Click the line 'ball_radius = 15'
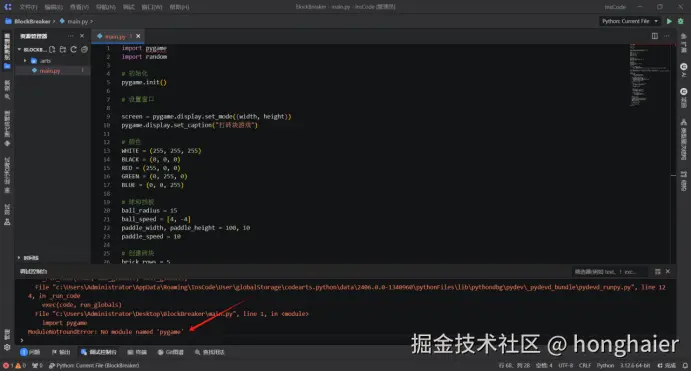Screen dimensions: 692x371 [x=149, y=211]
